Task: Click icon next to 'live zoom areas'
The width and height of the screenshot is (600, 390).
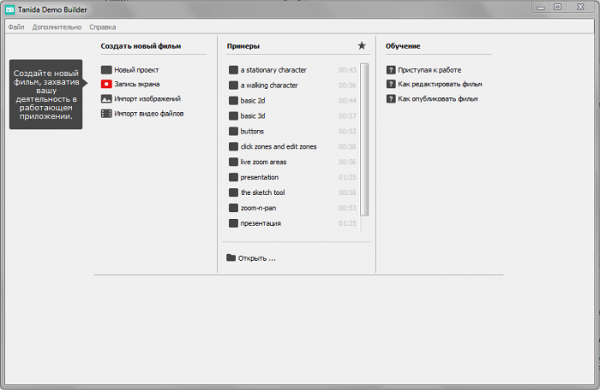Action: pos(233,162)
